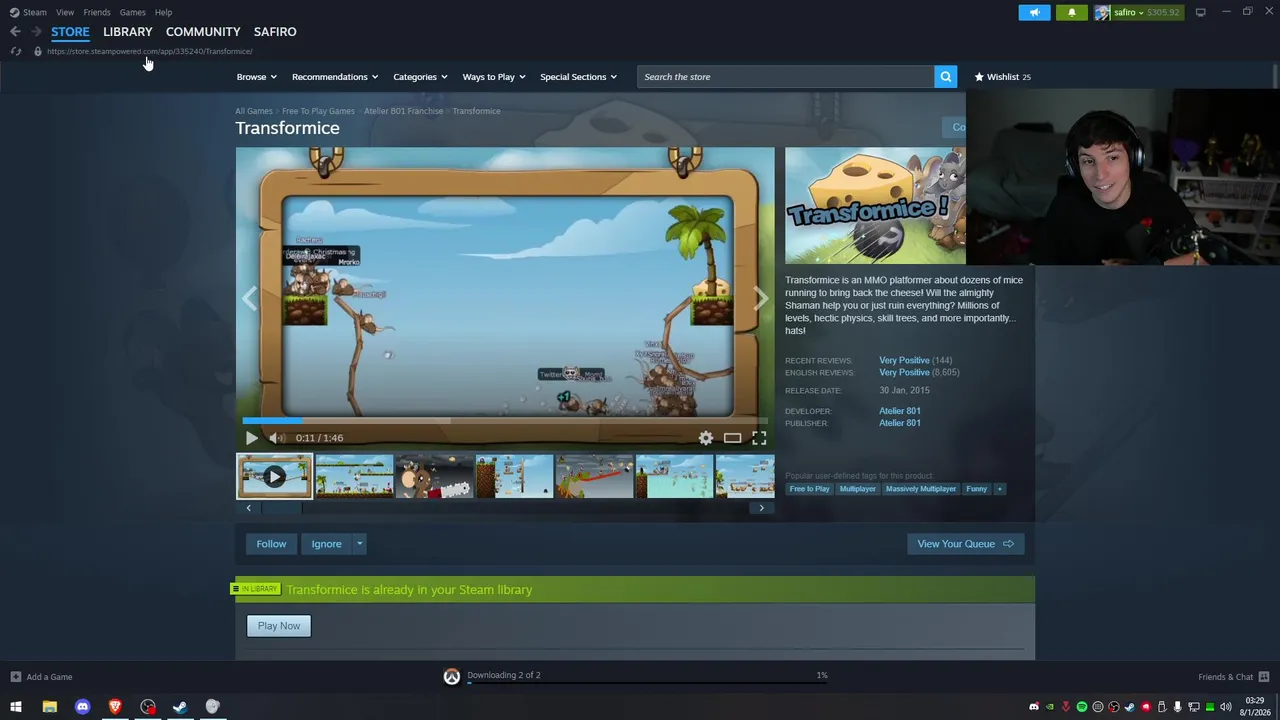Screen dimensions: 1280x720
Task: Click the Funny tag
Action: (x=976, y=489)
